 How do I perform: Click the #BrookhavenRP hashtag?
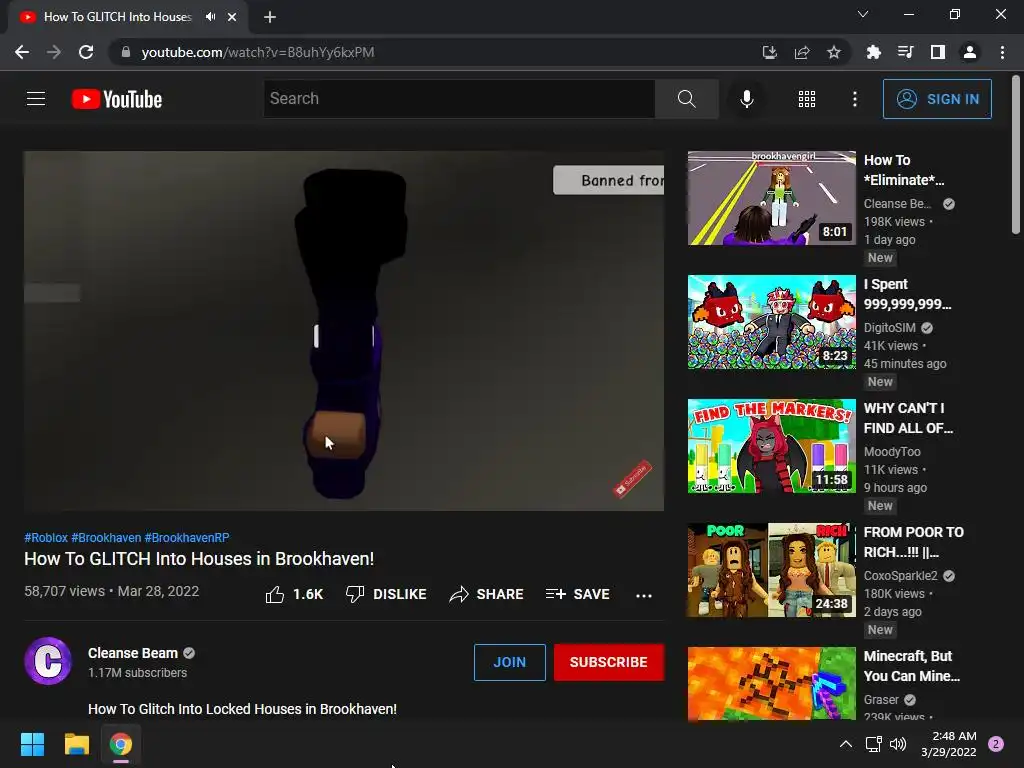pyautogui.click(x=187, y=537)
